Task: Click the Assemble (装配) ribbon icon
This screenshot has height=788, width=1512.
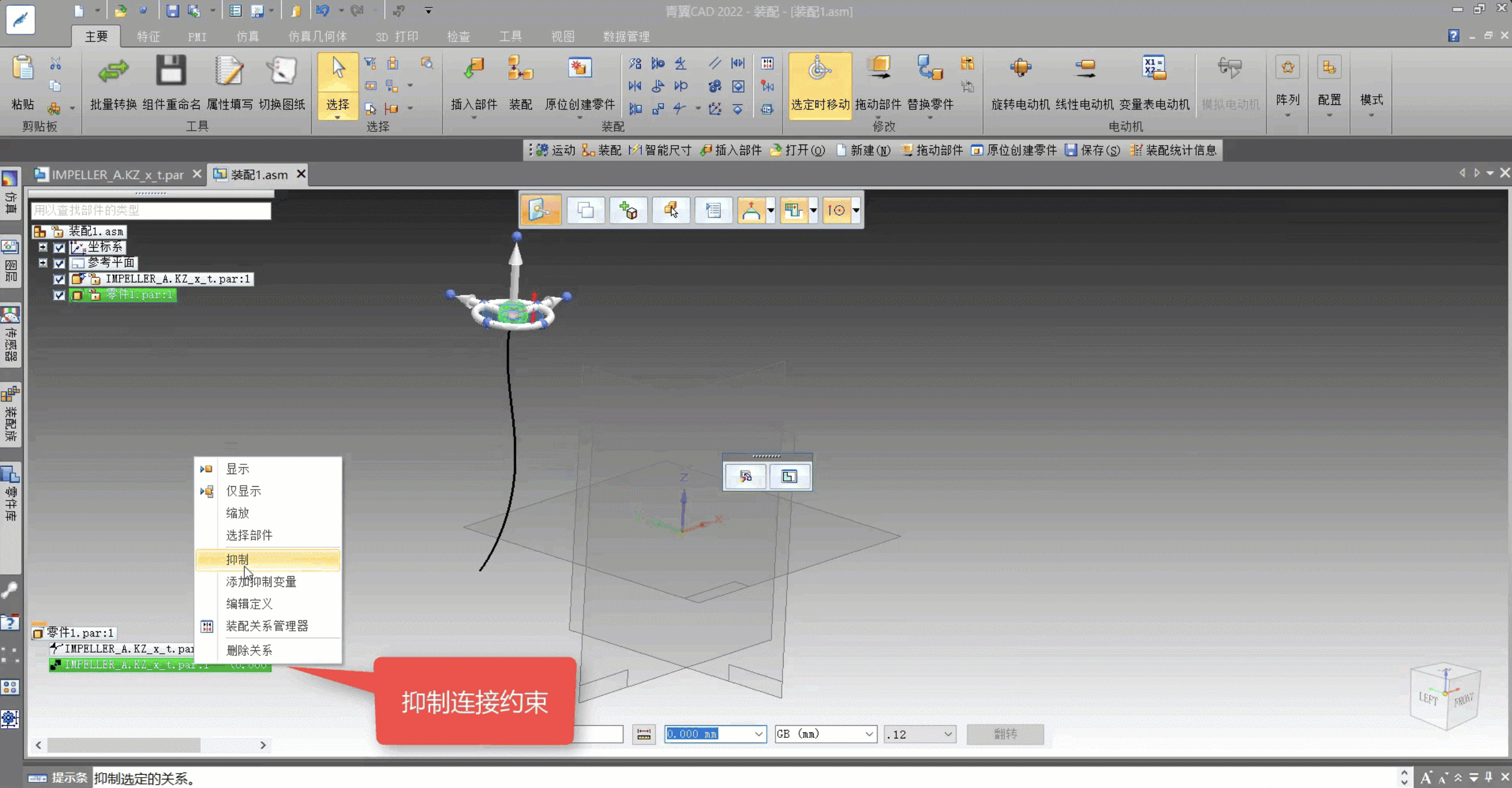Action: pos(520,69)
